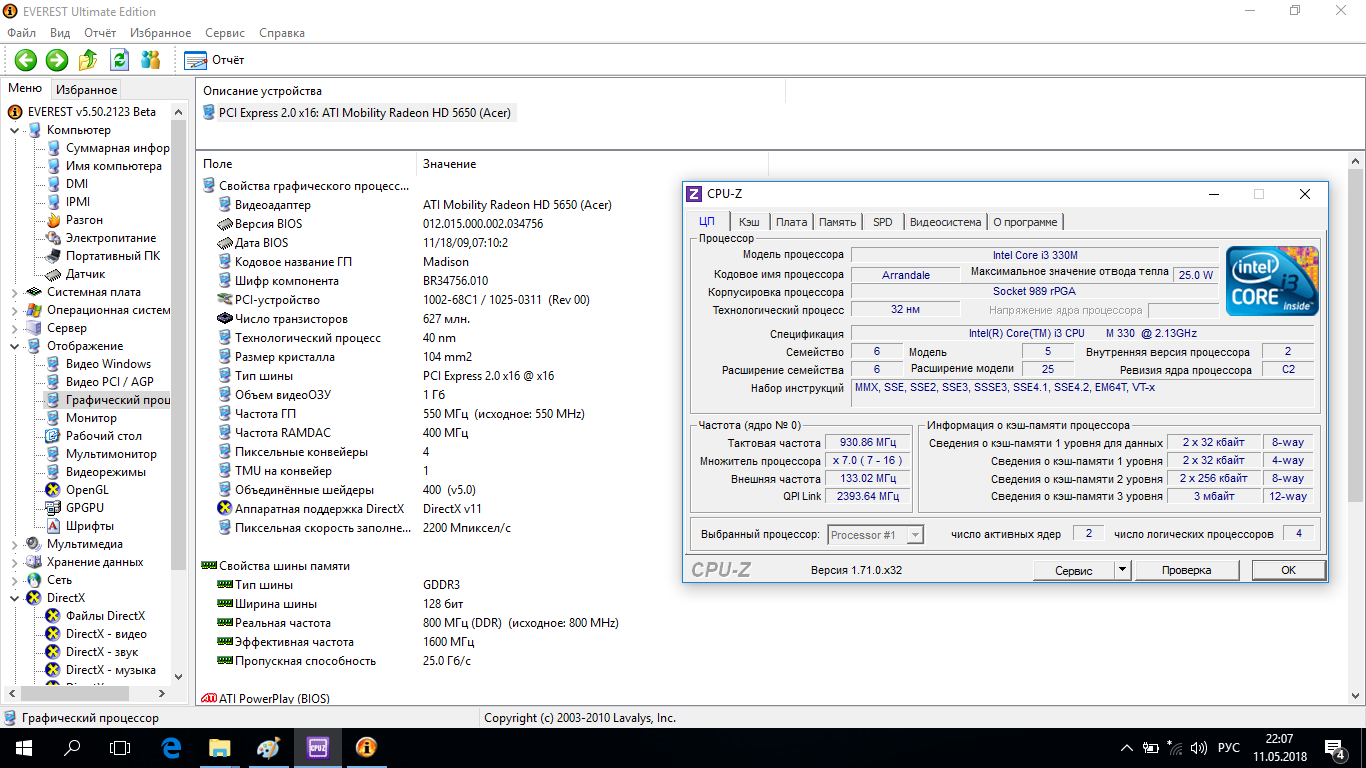
Task: Select Файлы DirectX tree item
Action: click(x=96, y=616)
